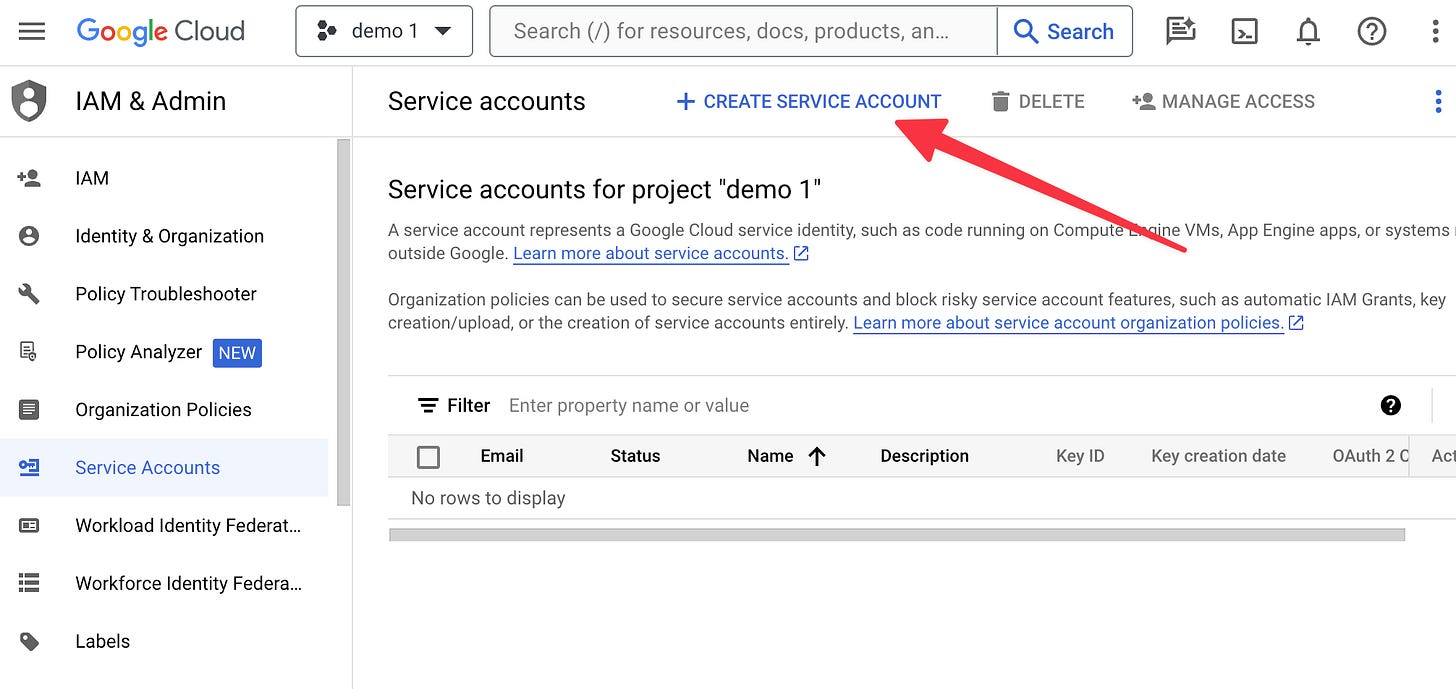1456x689 pixels.
Task: Open the demo 1 project selector
Action: [x=384, y=32]
